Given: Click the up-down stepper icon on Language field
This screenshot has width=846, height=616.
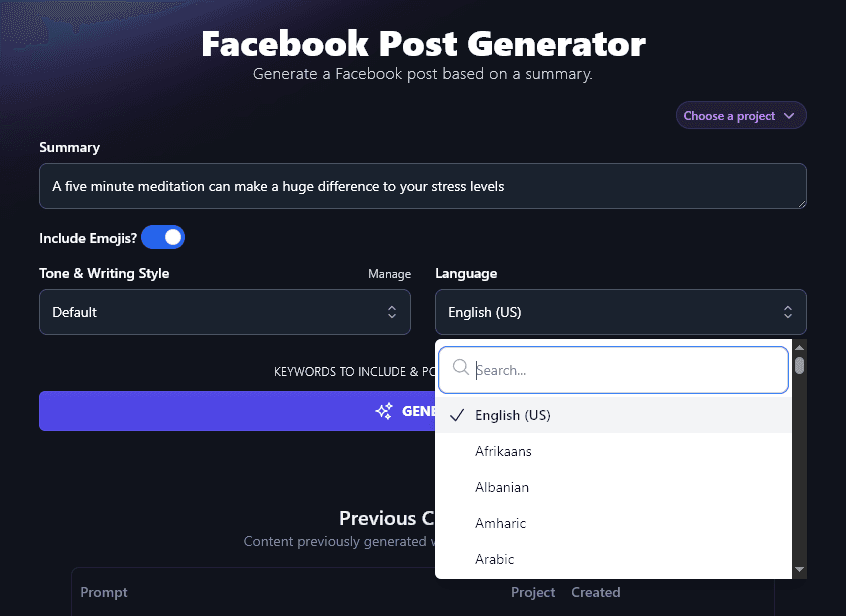Looking at the screenshot, I should (x=789, y=311).
